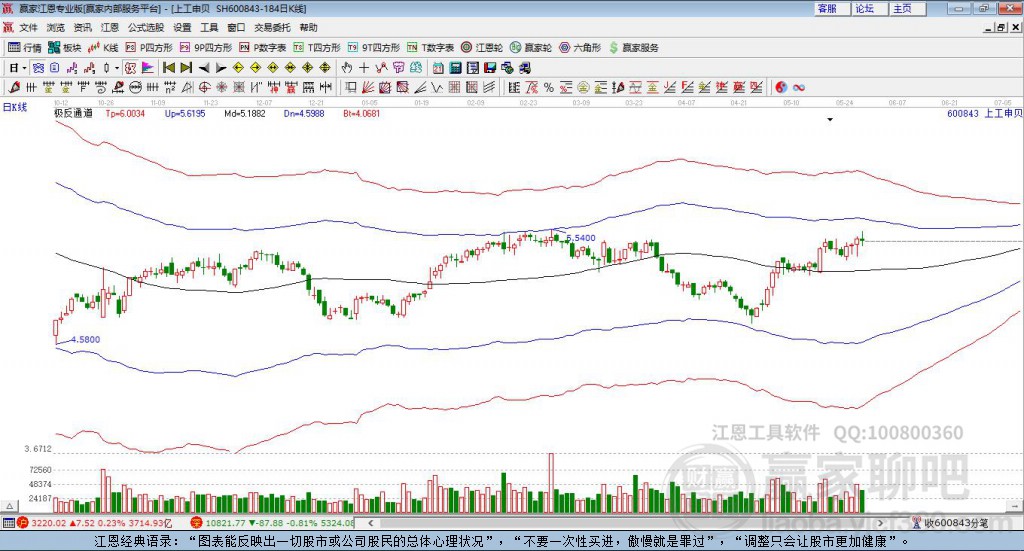Click the Tp=6.0034 indicator value
1024x551 pixels.
coord(125,114)
